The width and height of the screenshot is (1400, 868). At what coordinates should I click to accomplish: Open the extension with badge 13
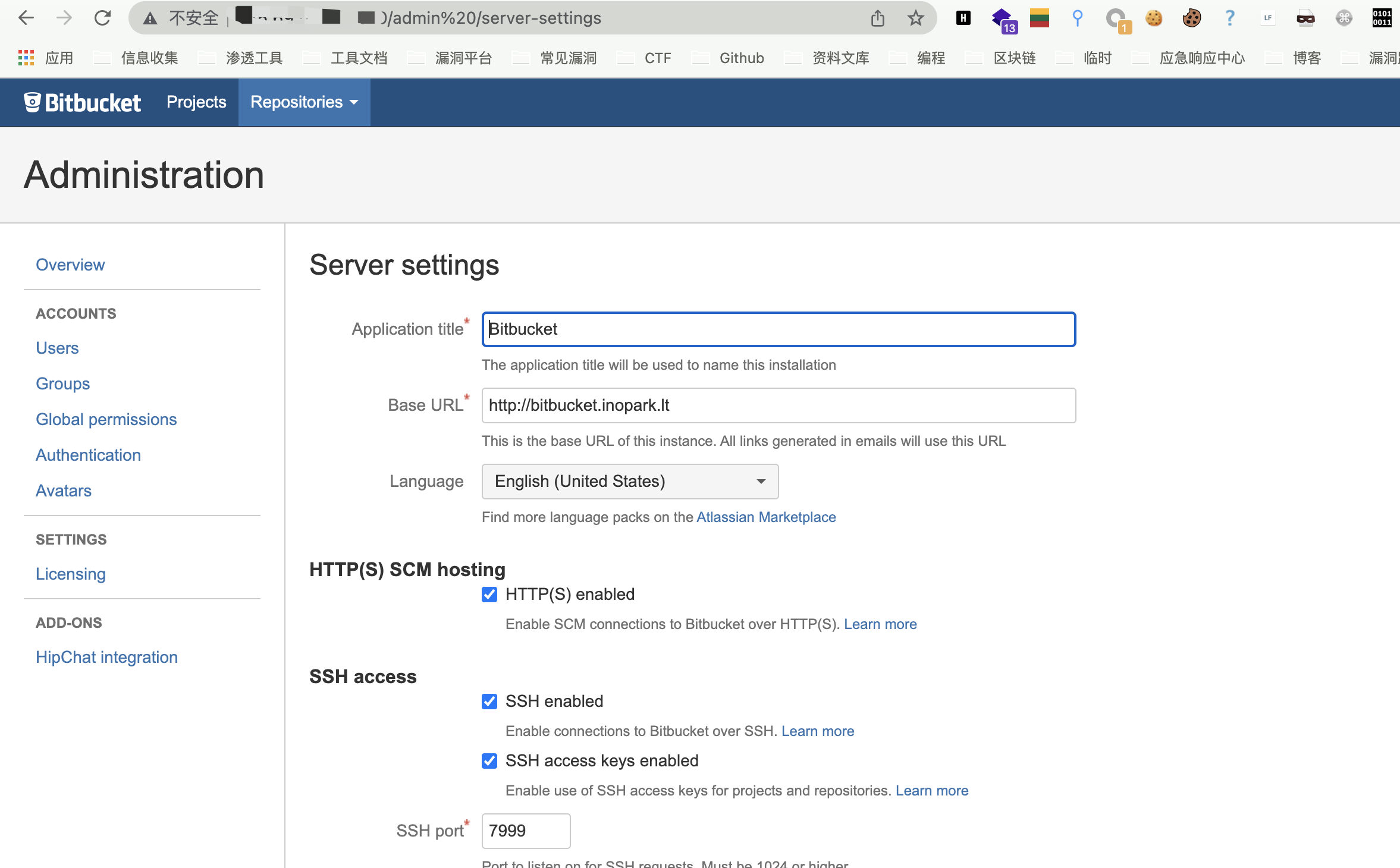point(1004,21)
